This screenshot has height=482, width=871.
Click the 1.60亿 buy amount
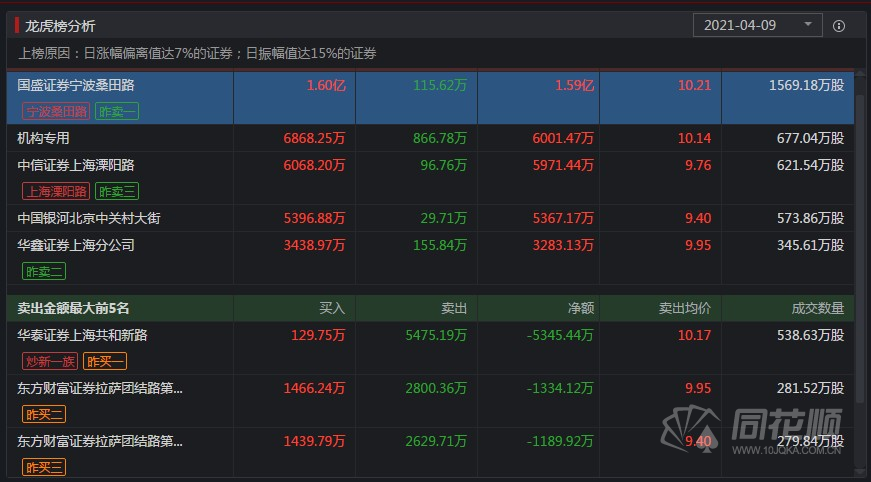[x=326, y=85]
